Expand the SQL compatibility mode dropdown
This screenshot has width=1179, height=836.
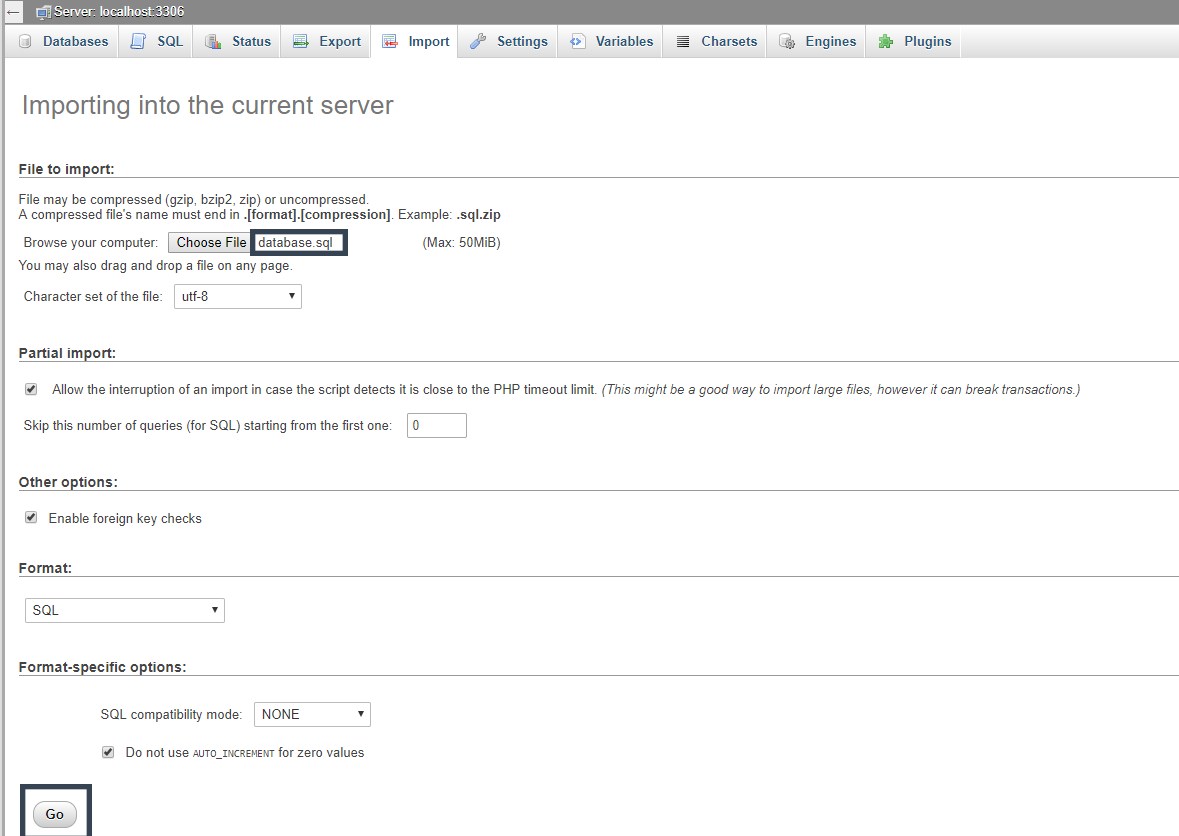pos(312,714)
